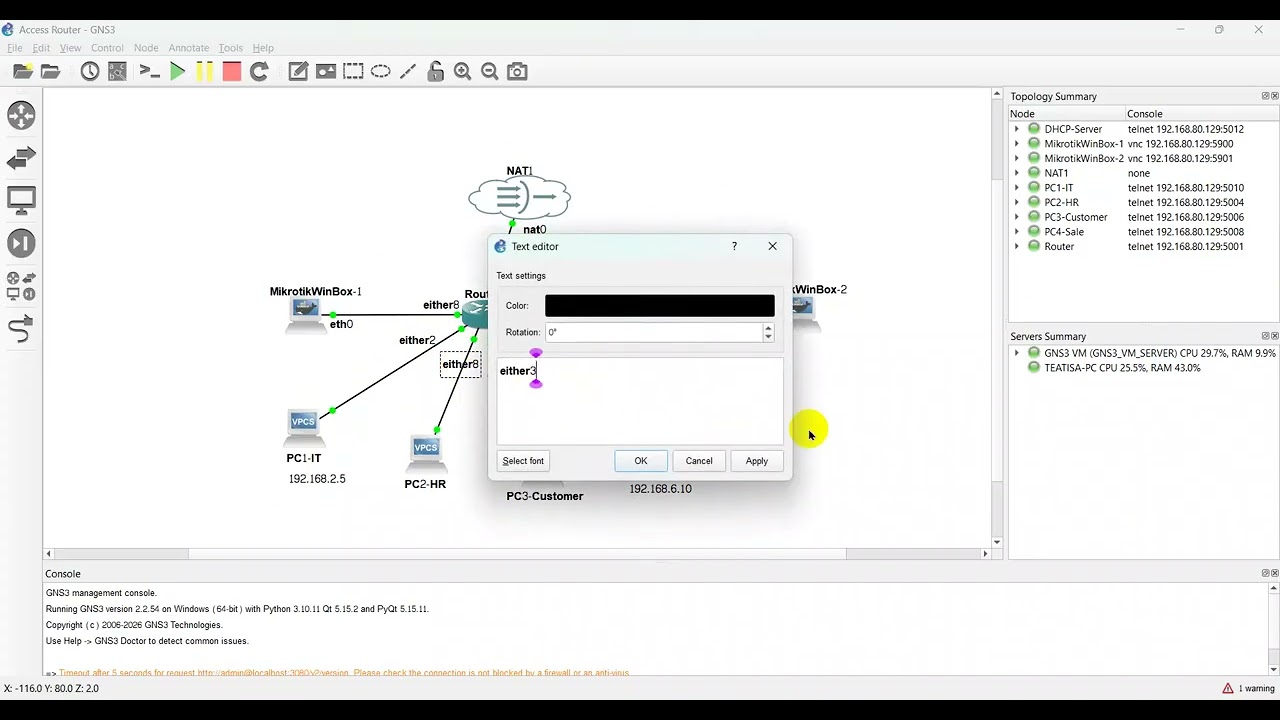The image size is (1280, 720).
Task: Browse Routers in device sidebar
Action: point(21,115)
